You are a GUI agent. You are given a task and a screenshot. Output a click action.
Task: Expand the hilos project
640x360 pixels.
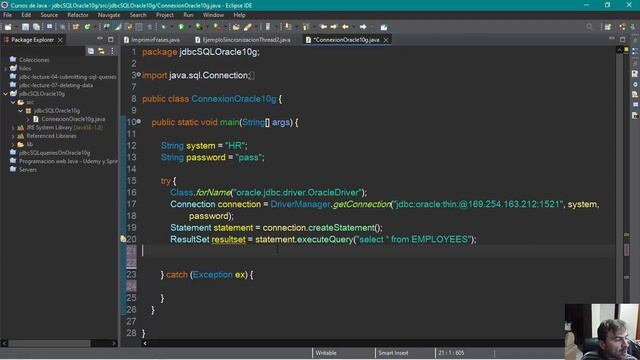[5, 69]
